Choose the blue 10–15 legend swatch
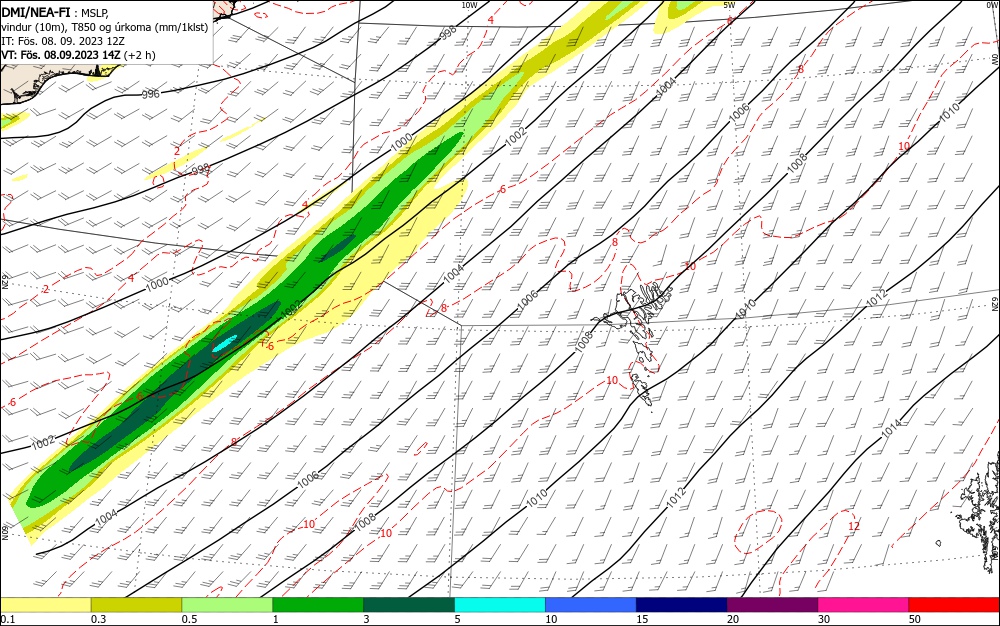The image size is (1000, 626). (591, 605)
